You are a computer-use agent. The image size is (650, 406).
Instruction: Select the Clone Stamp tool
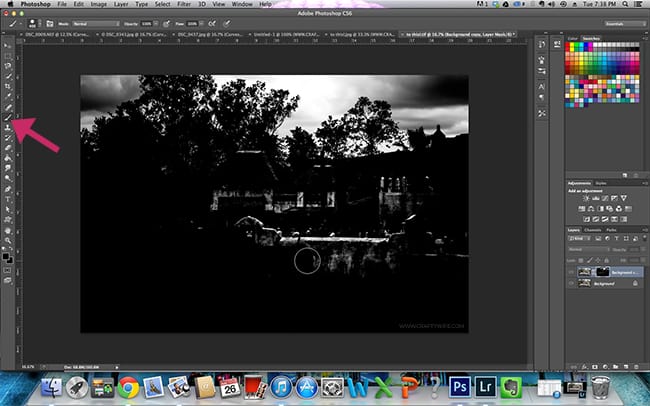point(7,127)
